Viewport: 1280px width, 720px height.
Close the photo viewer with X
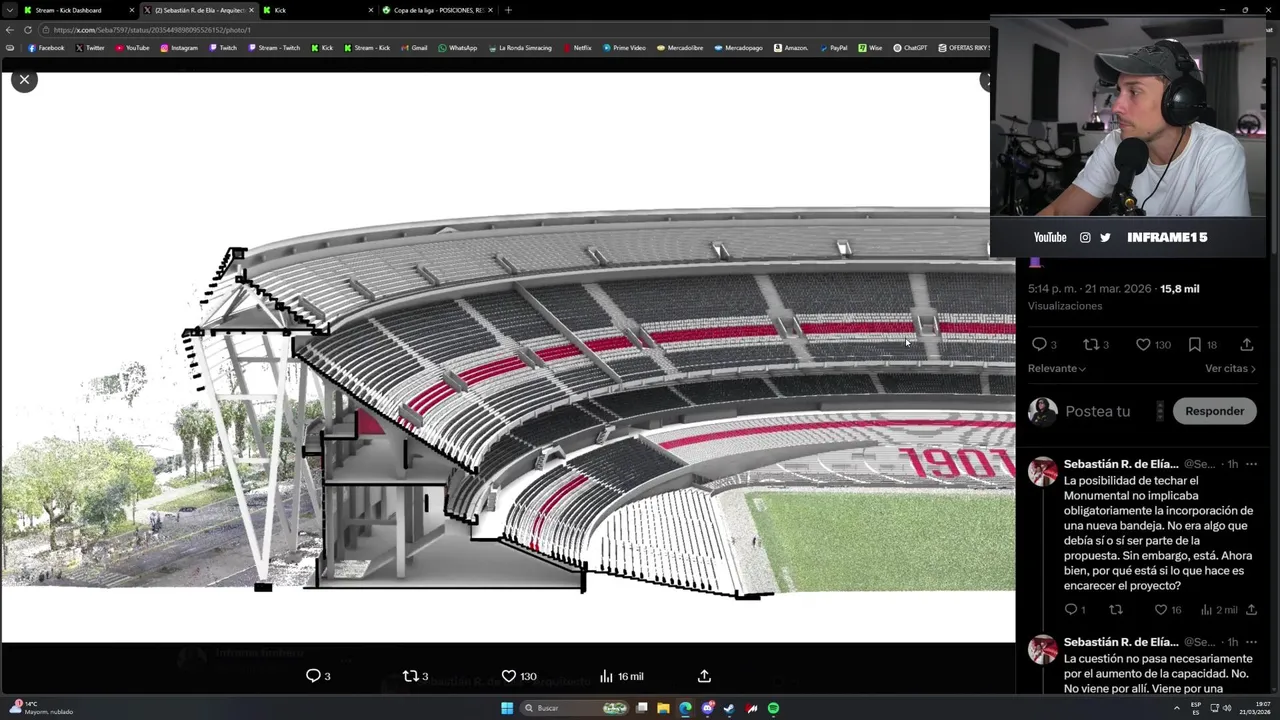pyautogui.click(x=24, y=80)
